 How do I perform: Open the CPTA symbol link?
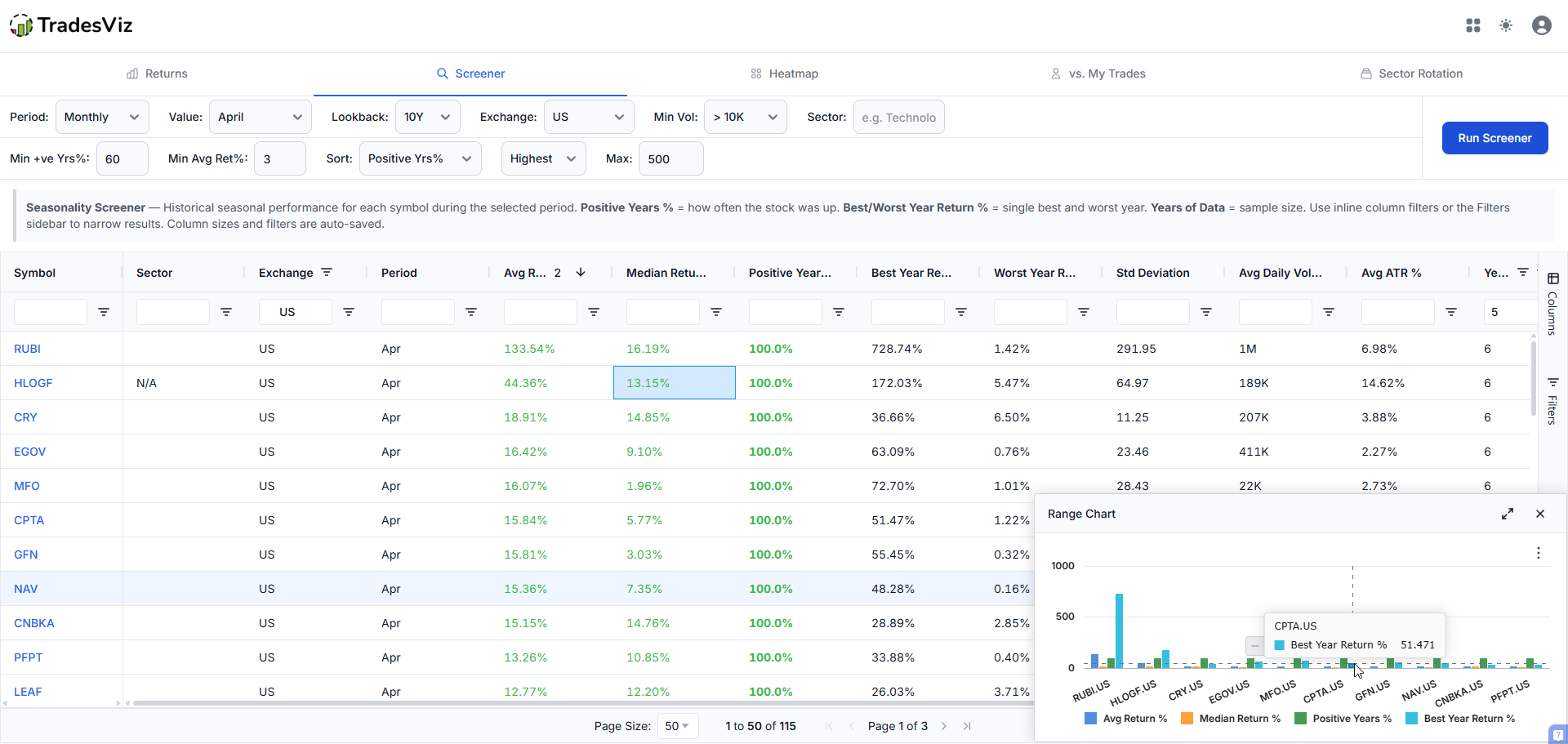(x=29, y=520)
